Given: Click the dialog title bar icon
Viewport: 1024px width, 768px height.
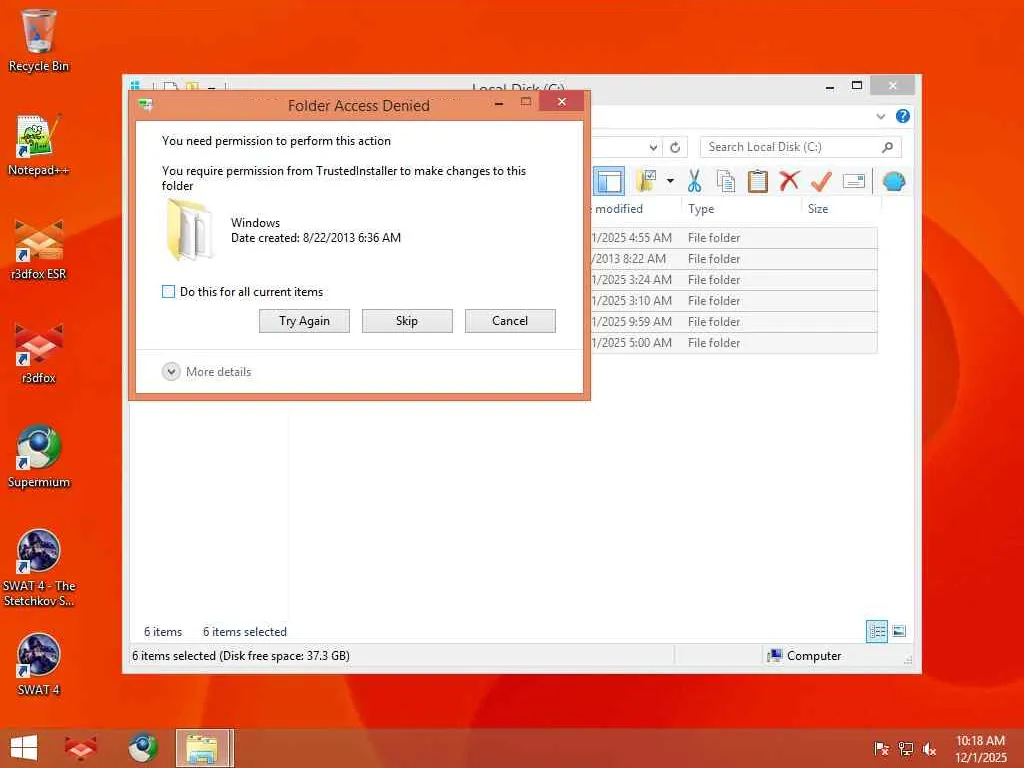Looking at the screenshot, I should click(x=145, y=104).
